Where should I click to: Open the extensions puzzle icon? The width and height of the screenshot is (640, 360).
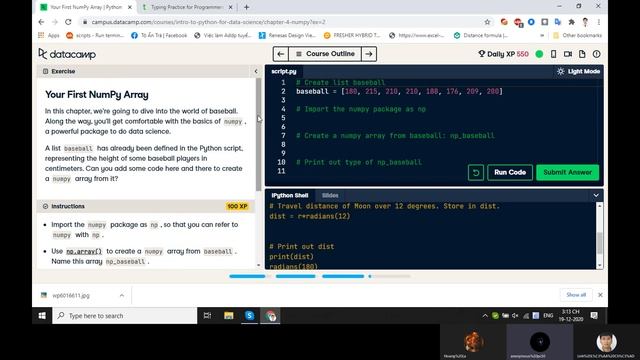click(571, 22)
